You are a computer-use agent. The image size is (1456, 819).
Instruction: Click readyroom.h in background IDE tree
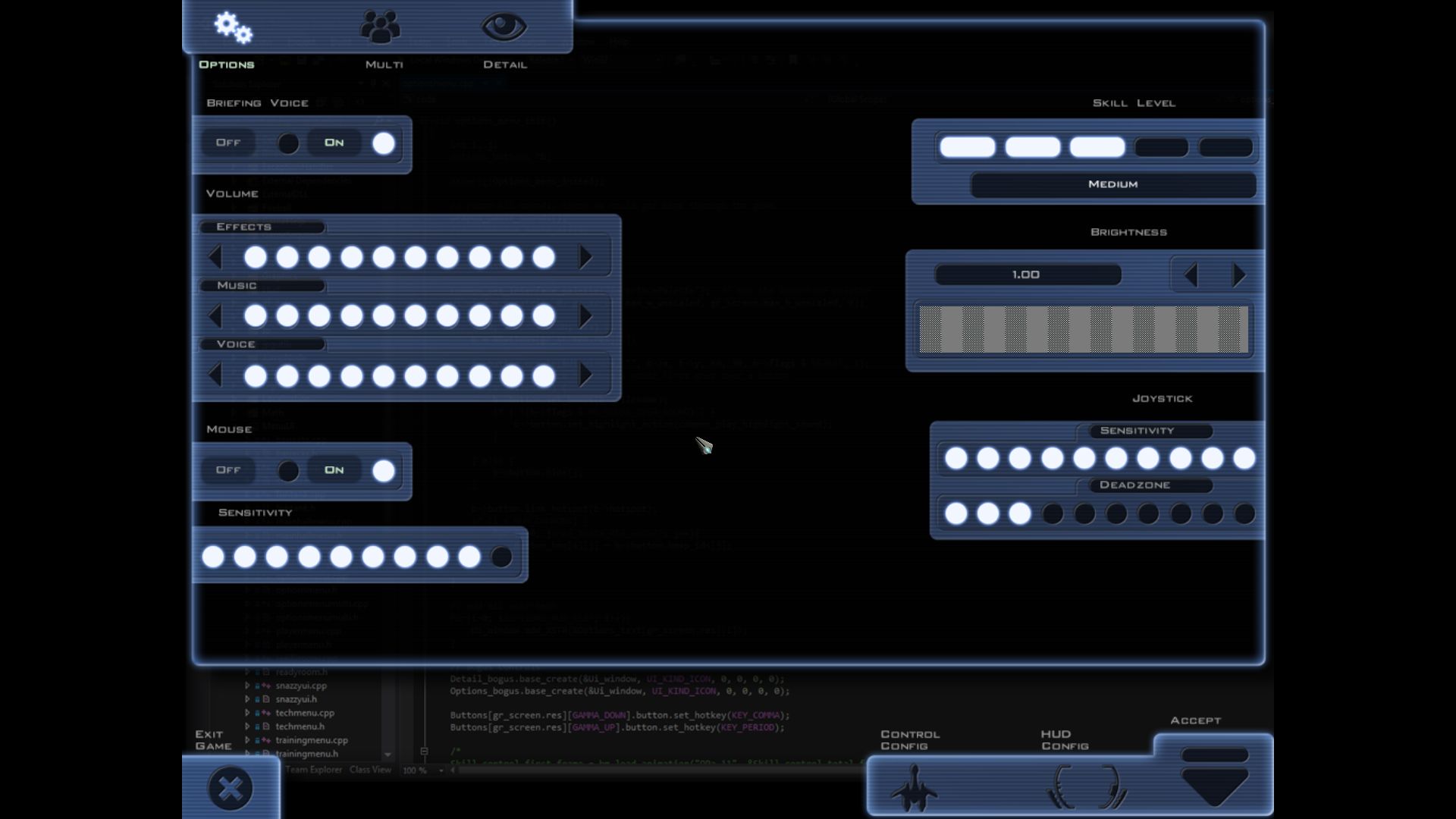[x=301, y=672]
